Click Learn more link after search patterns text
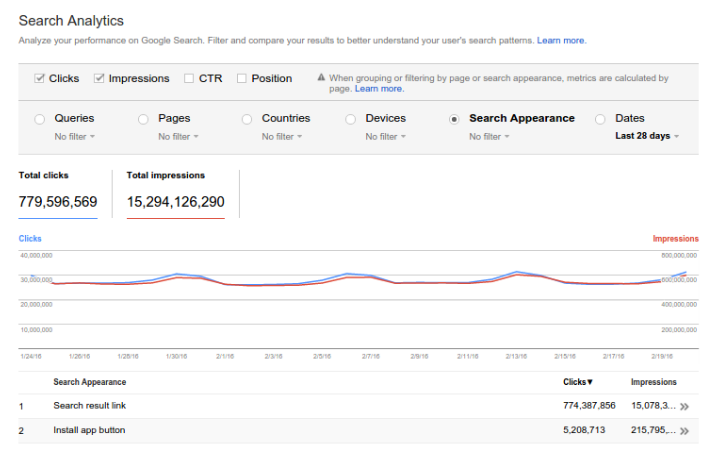This screenshot has width=713, height=470. [561, 40]
